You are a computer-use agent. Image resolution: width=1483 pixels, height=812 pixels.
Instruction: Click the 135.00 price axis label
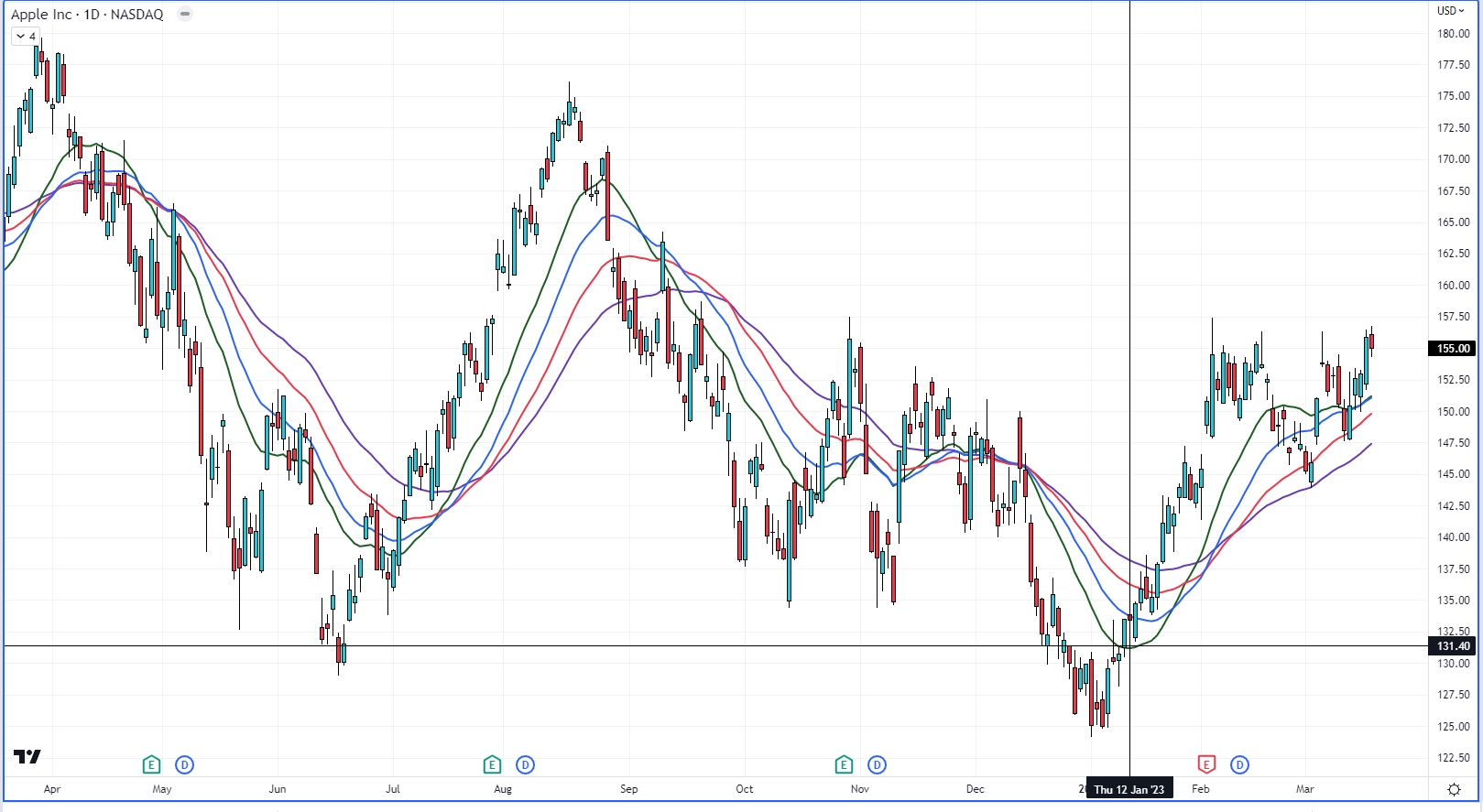click(x=1454, y=601)
